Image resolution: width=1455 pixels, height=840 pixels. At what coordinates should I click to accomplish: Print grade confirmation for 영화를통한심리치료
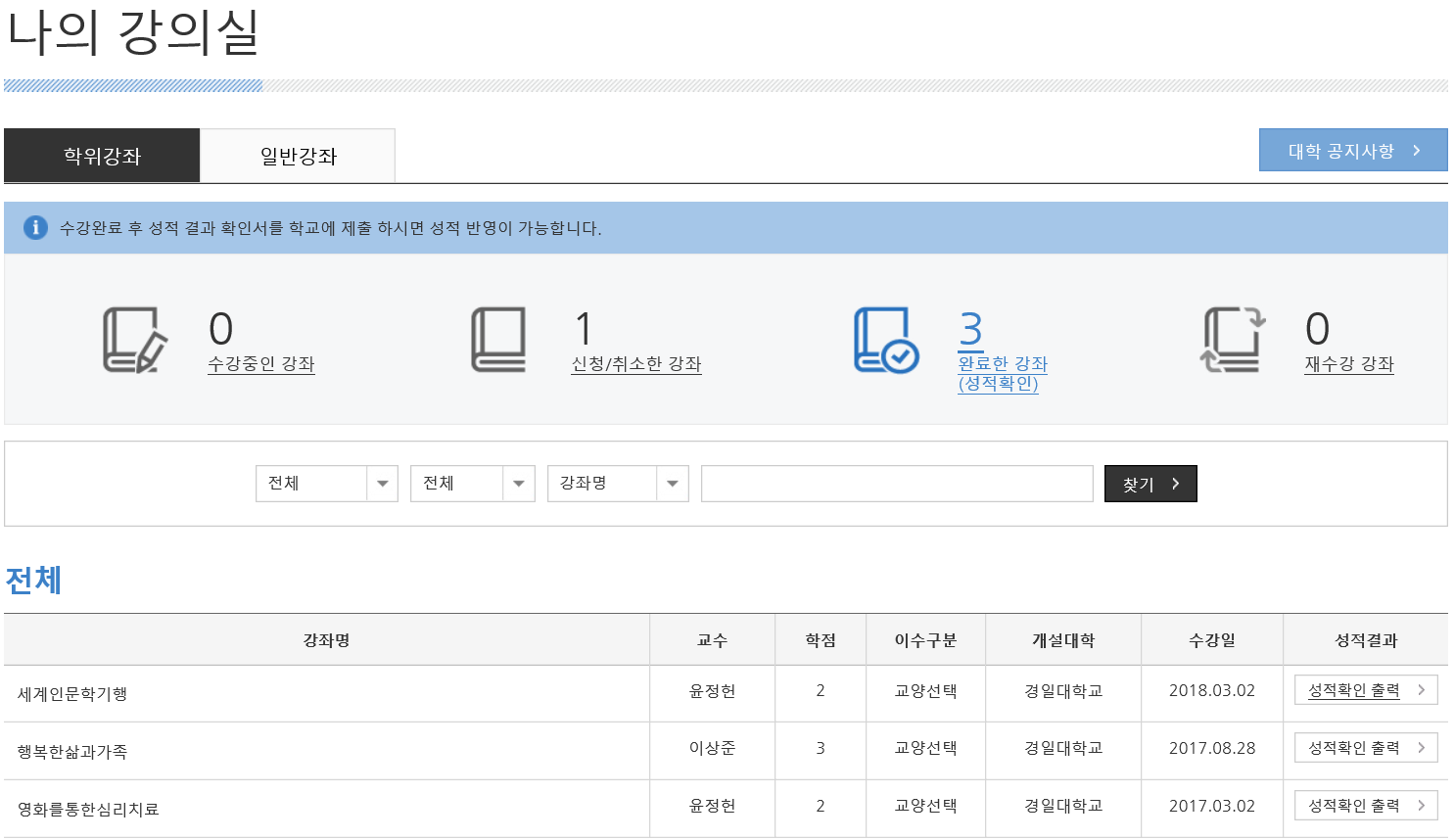1366,805
